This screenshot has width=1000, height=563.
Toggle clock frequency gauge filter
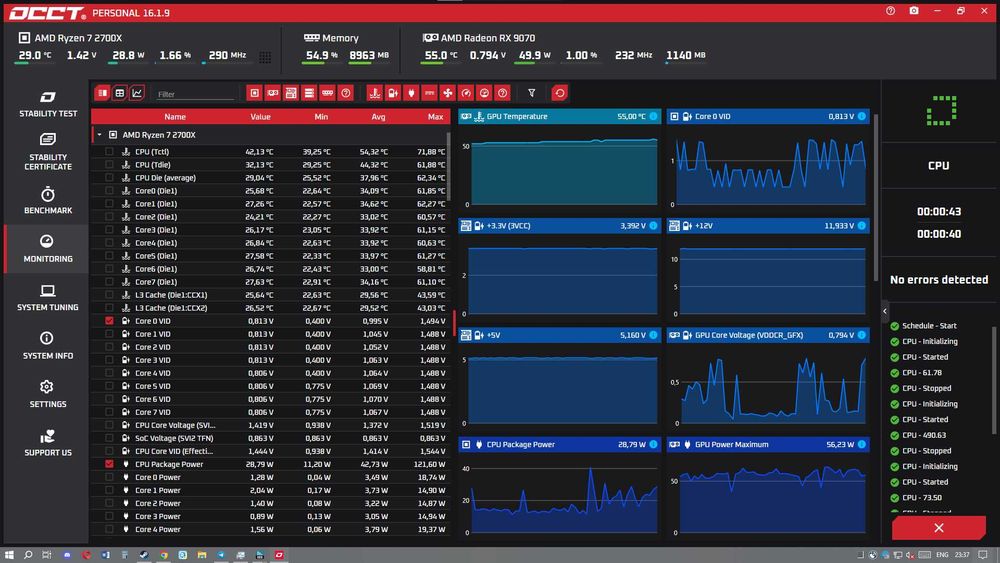[466, 93]
